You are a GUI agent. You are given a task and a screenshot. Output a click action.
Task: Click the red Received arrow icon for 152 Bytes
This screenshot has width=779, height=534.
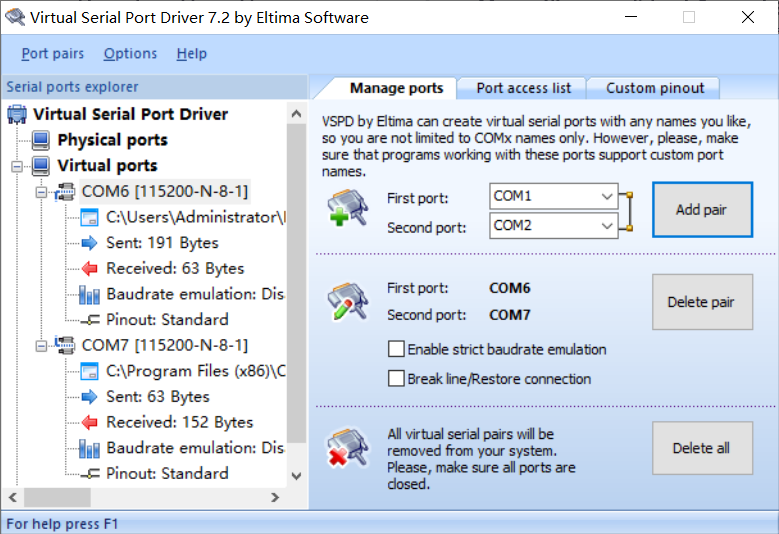[x=89, y=422]
